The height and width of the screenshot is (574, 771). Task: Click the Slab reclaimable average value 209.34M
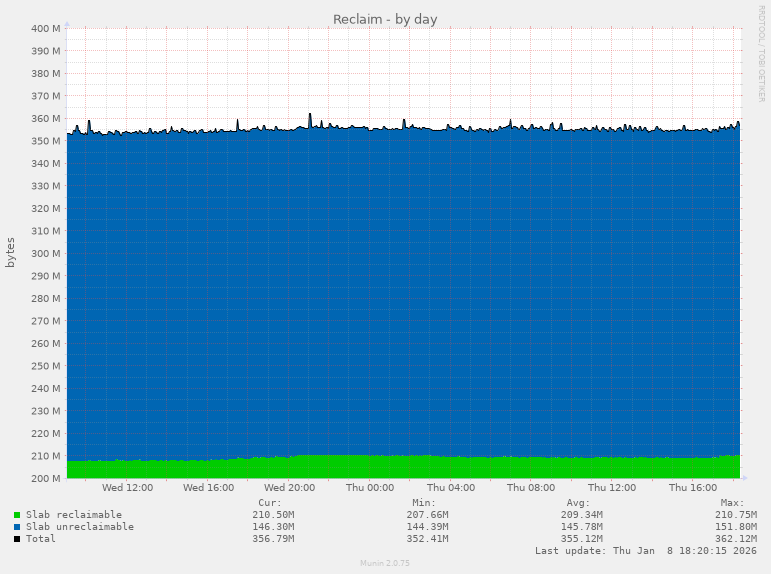[582, 515]
